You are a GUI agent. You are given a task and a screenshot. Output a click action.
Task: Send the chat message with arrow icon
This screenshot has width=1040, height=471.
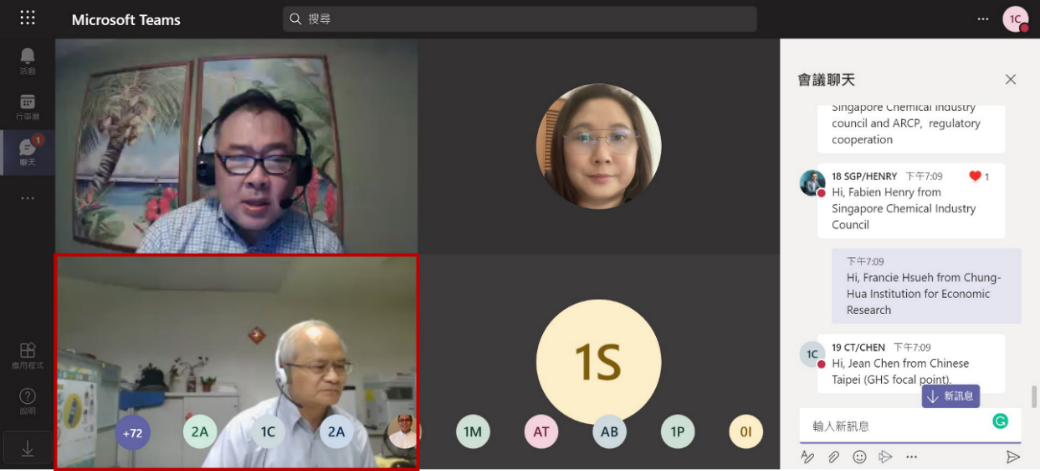coord(1012,457)
